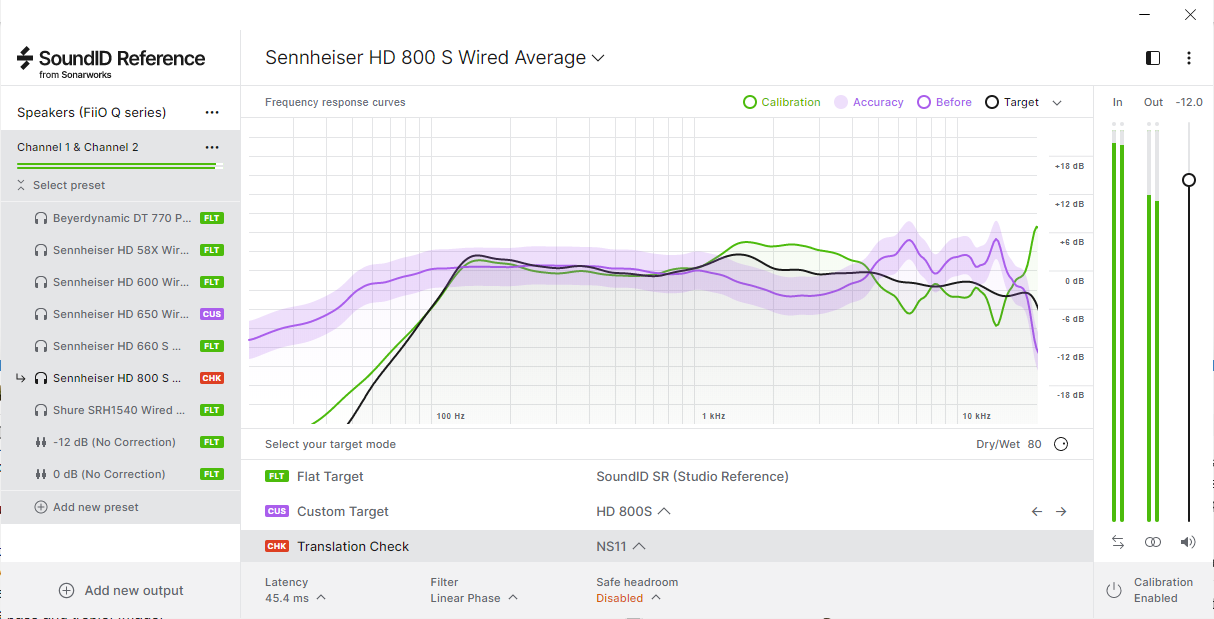Click the SoundID Reference logo
The height and width of the screenshot is (619, 1214).
[111, 61]
